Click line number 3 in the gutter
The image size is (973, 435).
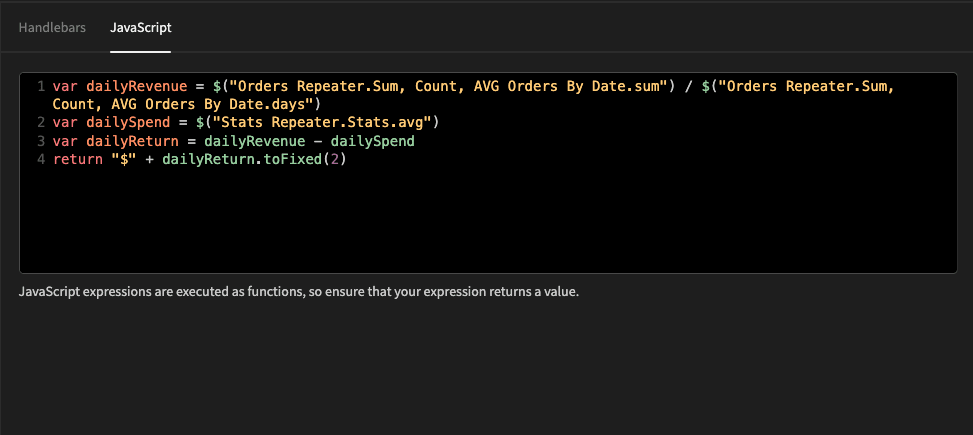pos(41,141)
